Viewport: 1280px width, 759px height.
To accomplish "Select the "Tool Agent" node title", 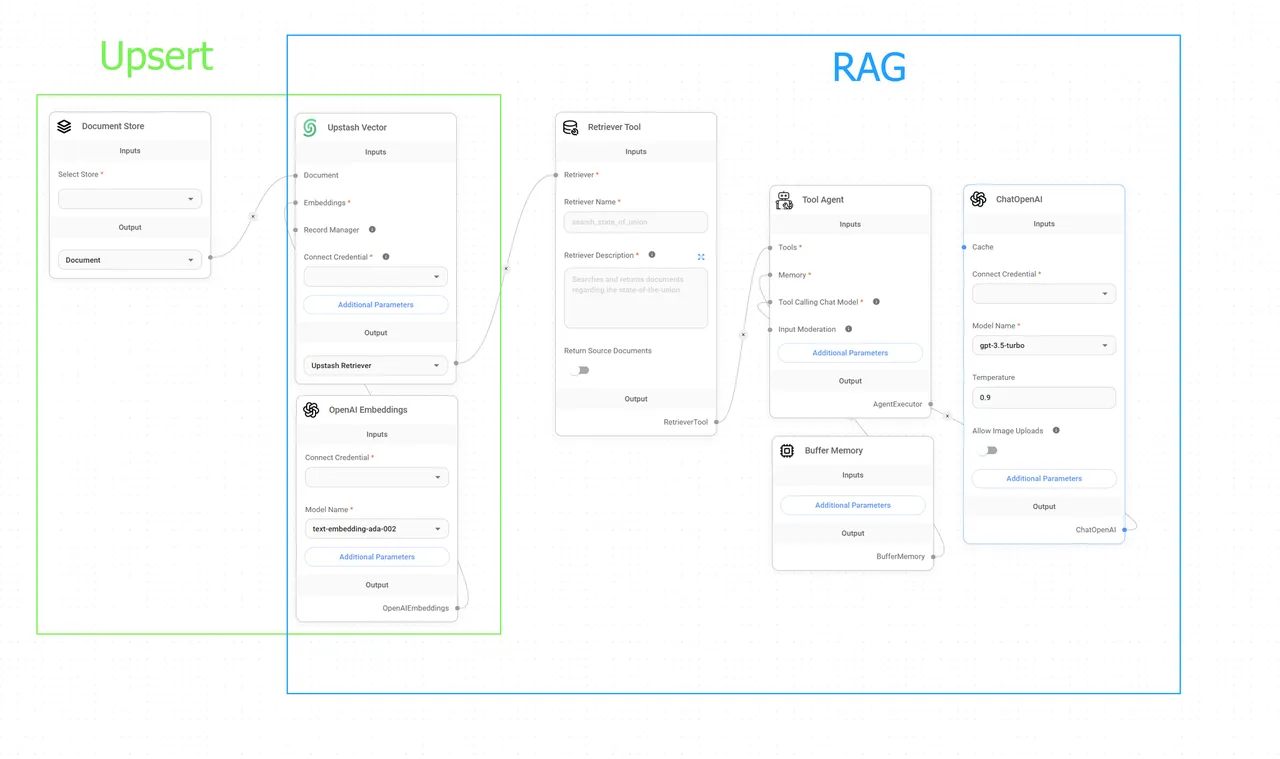I will point(823,200).
